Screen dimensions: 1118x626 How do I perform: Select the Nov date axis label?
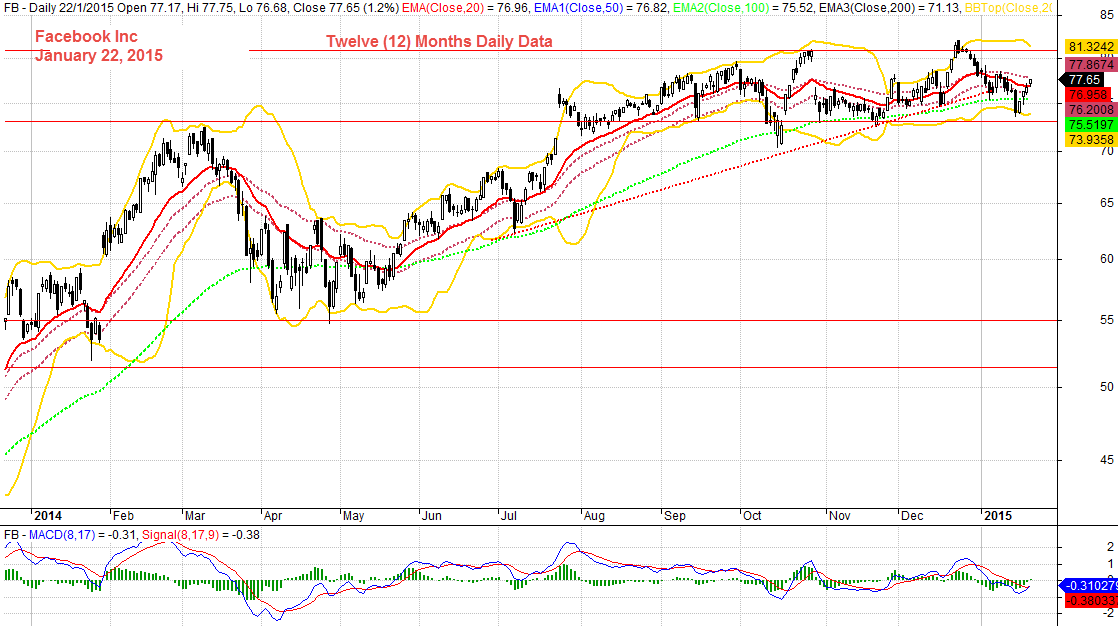tap(841, 515)
